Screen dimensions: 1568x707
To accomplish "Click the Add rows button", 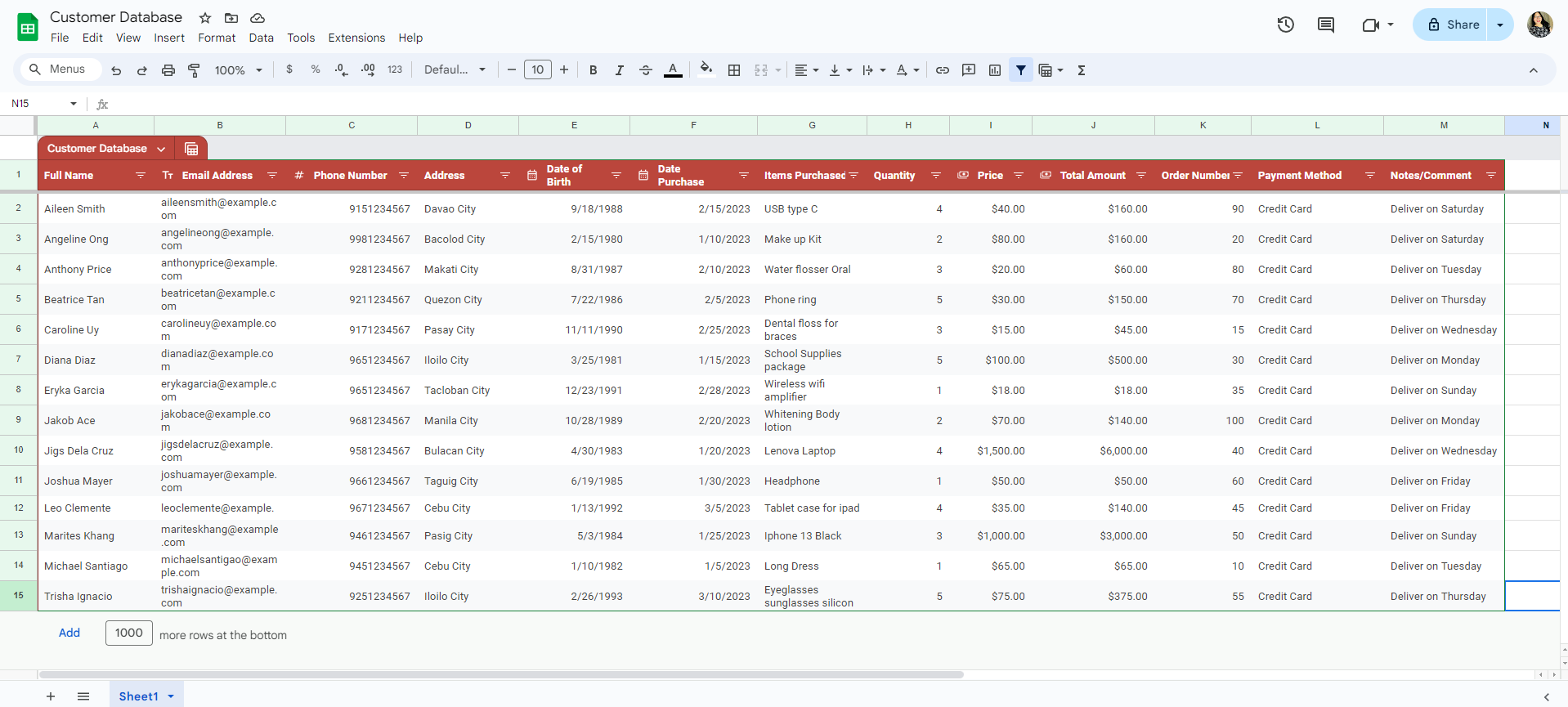I will [69, 633].
